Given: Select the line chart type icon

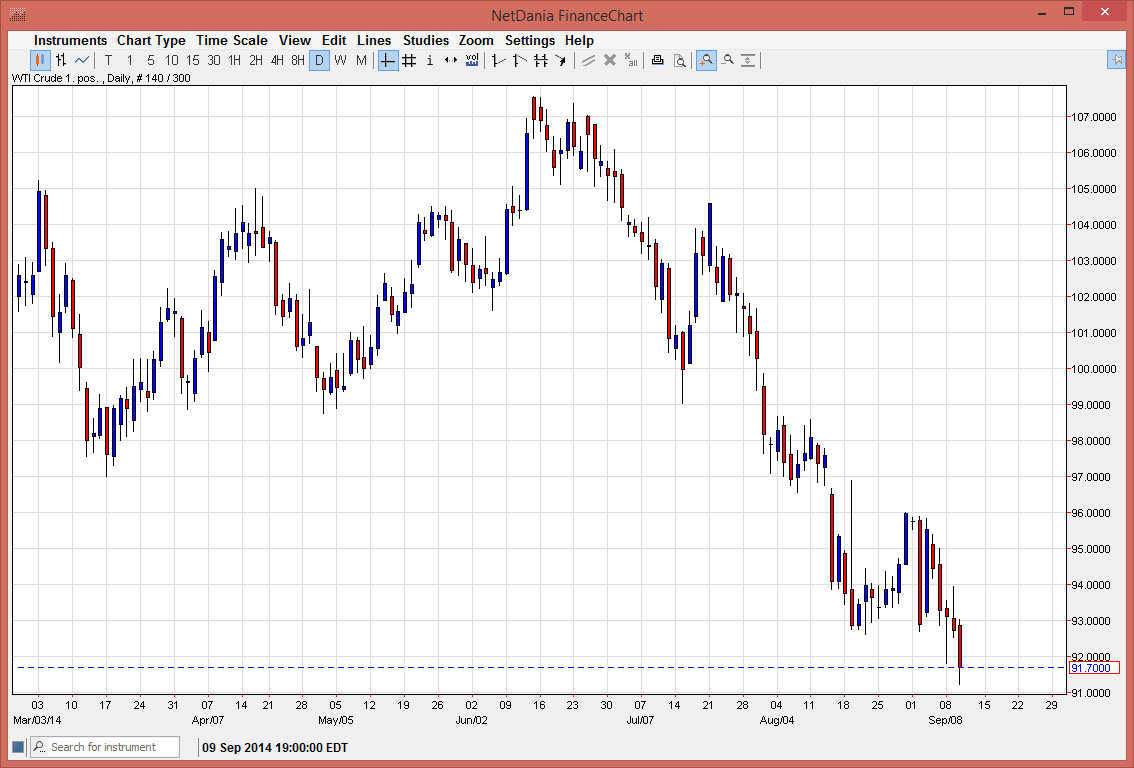Looking at the screenshot, I should pyautogui.click(x=82, y=60).
